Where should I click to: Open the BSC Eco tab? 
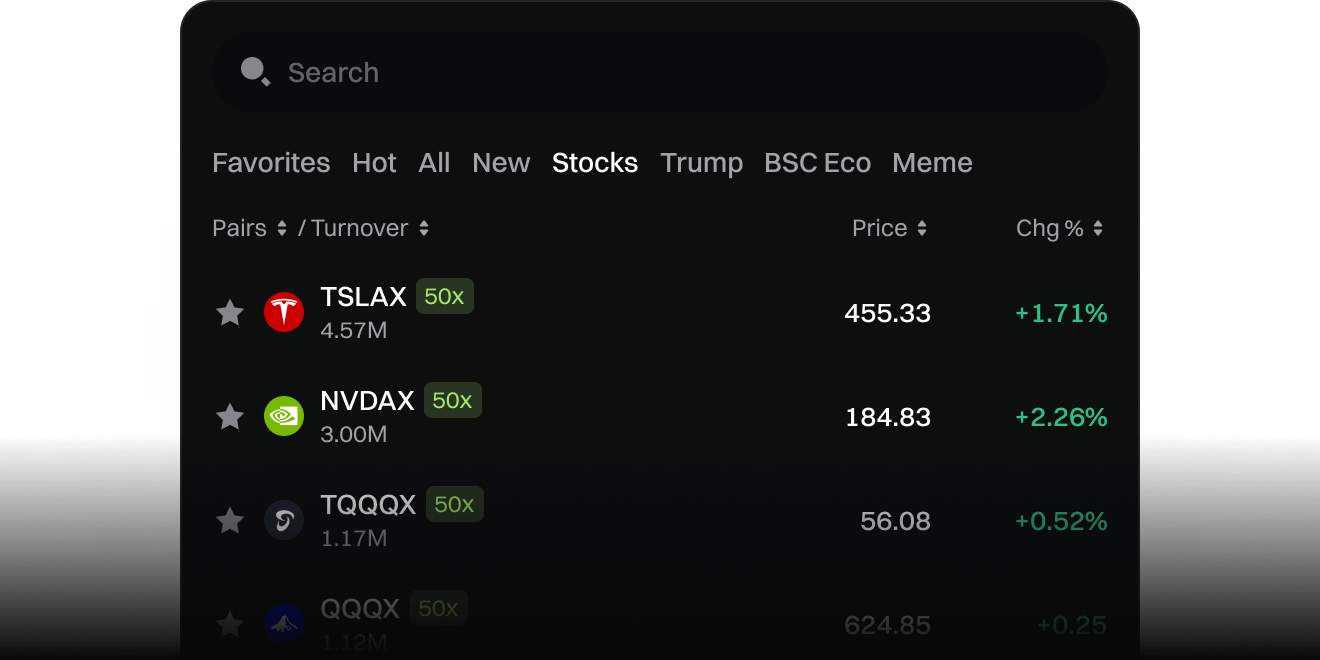817,163
